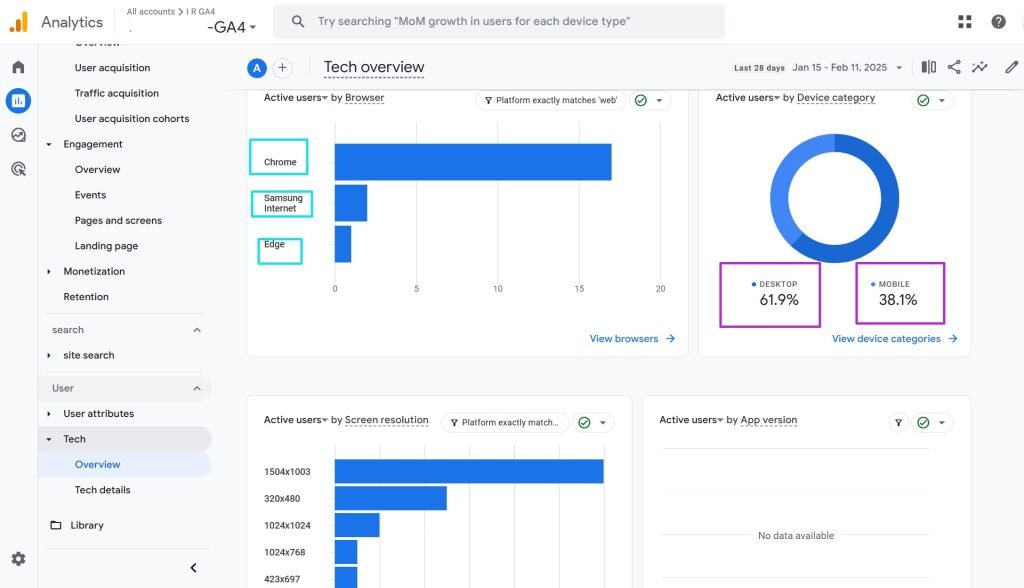Click the compare view icon

point(929,67)
